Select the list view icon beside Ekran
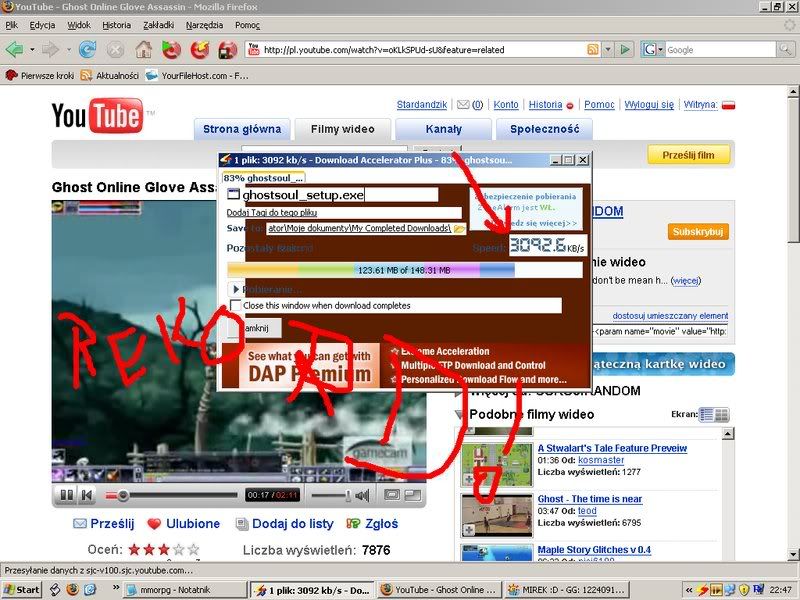Viewport: 800px width, 600px height. coord(706,415)
